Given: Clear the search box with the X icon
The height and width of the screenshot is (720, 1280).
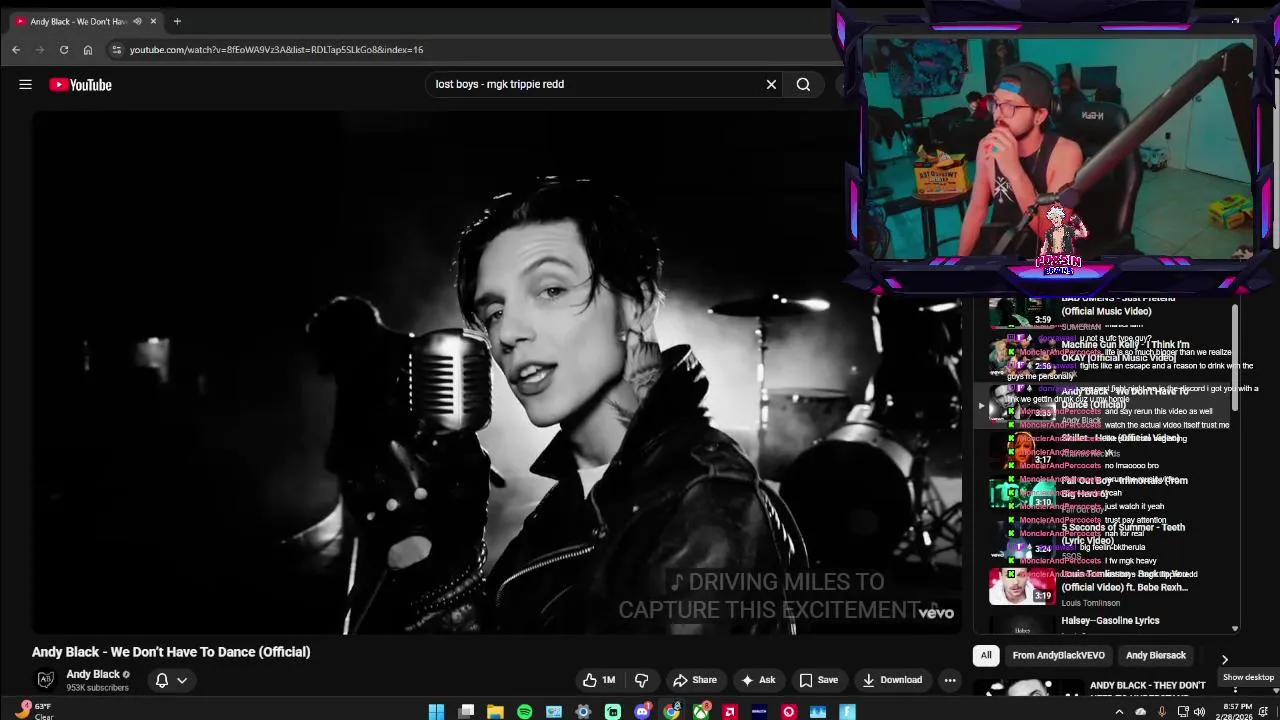Looking at the screenshot, I should point(771,85).
